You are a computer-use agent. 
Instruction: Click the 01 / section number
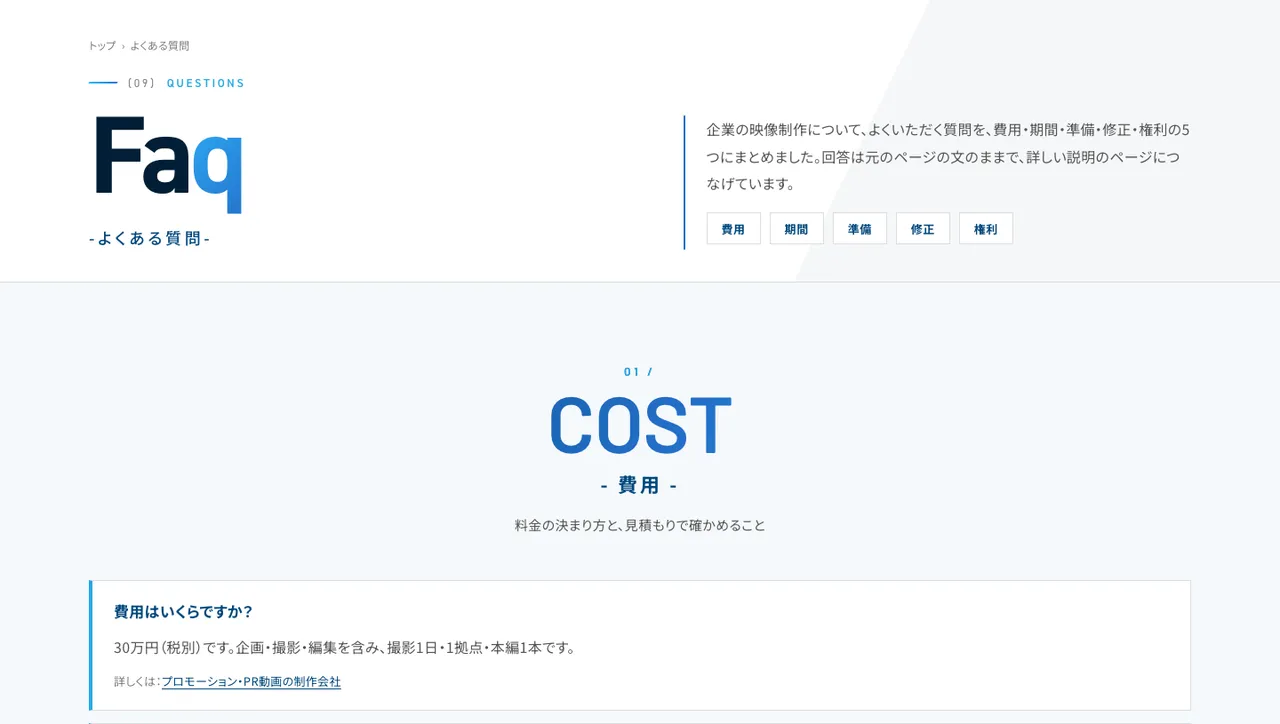pos(639,372)
